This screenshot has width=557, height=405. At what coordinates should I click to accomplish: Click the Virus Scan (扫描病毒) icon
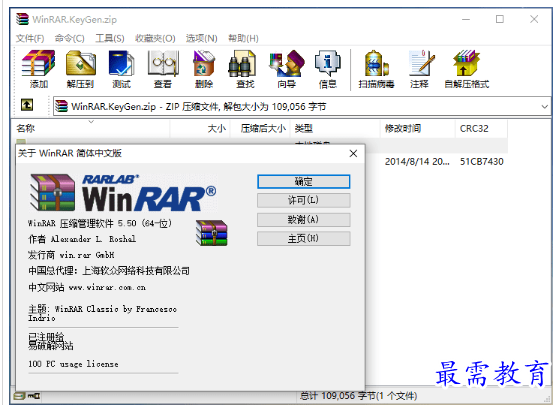point(376,69)
